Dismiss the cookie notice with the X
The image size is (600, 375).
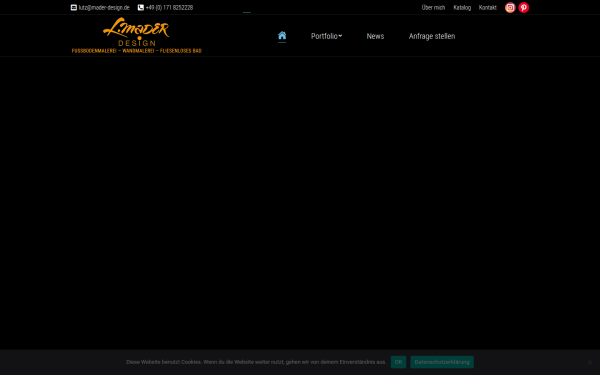point(590,362)
